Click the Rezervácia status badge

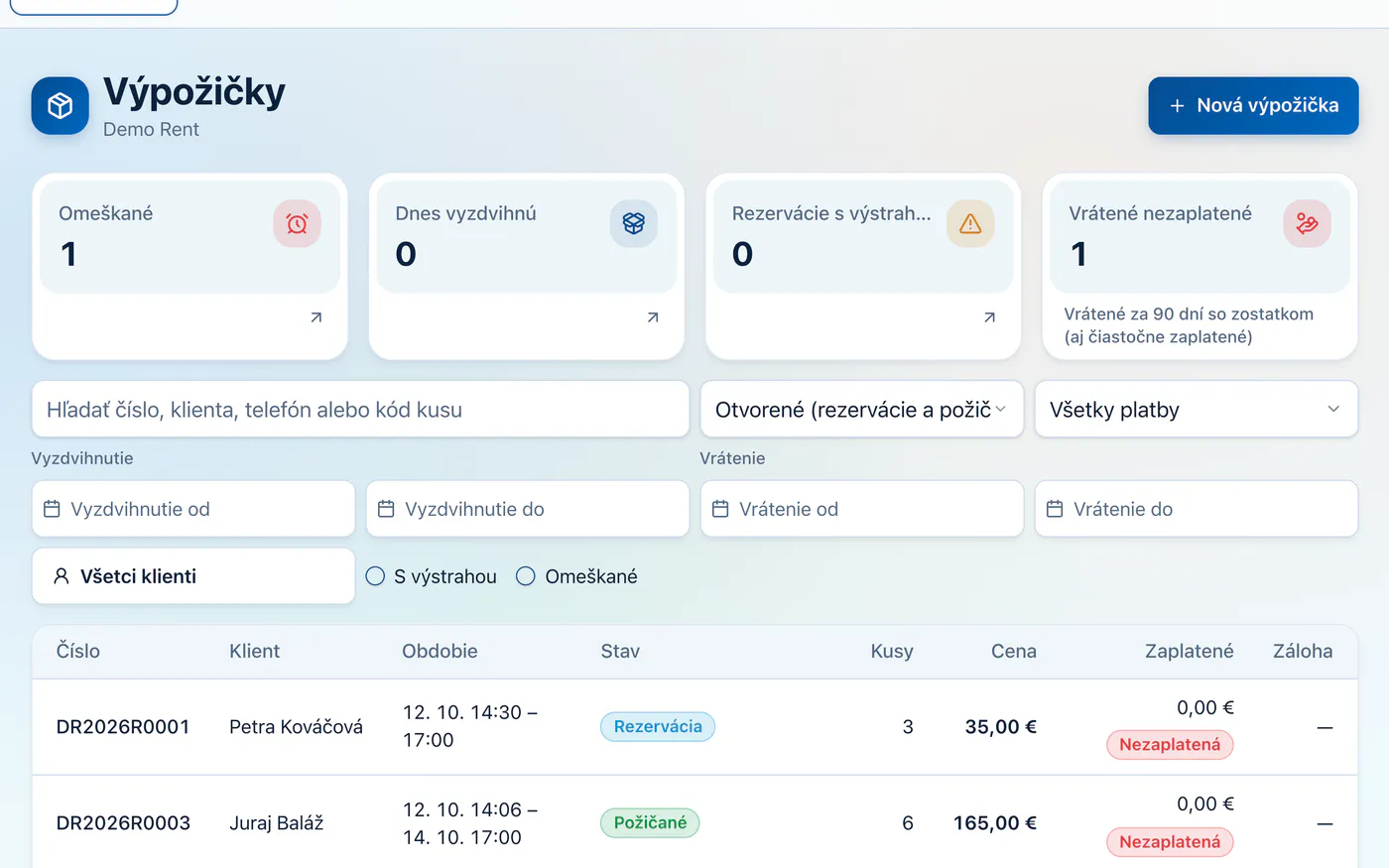[x=658, y=727]
